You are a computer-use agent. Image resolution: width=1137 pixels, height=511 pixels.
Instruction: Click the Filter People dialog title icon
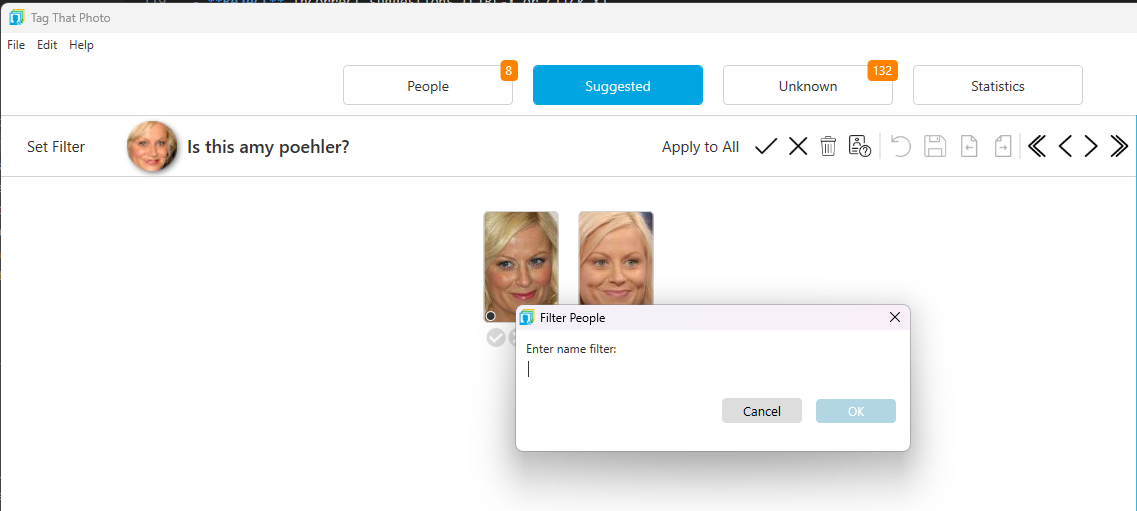click(x=527, y=317)
